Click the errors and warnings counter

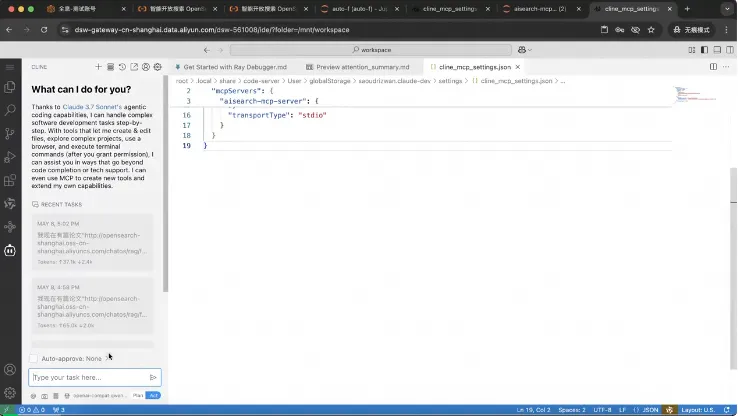[x=32, y=410]
